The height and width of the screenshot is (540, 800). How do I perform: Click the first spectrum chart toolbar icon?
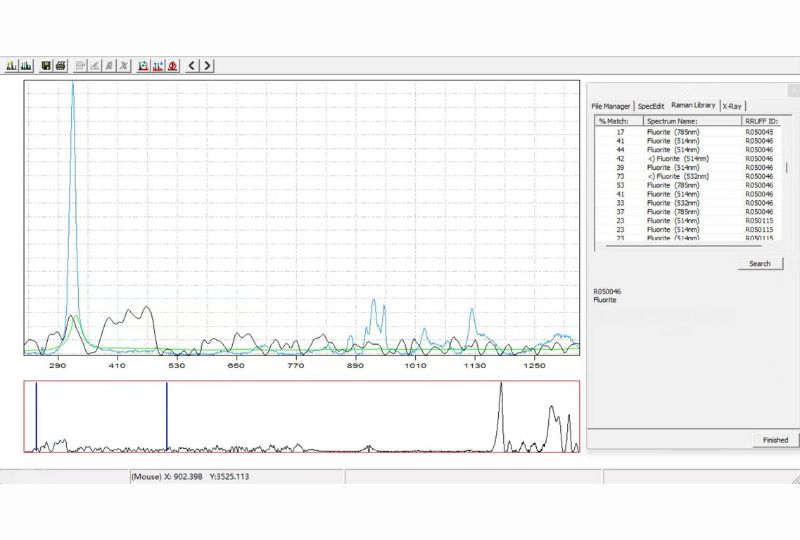(x=11, y=66)
